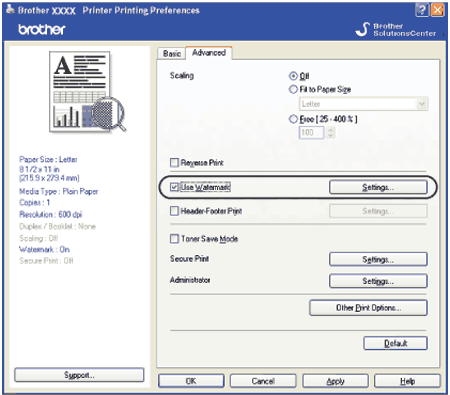
Task: Switch to the Basic tab
Action: [172, 53]
